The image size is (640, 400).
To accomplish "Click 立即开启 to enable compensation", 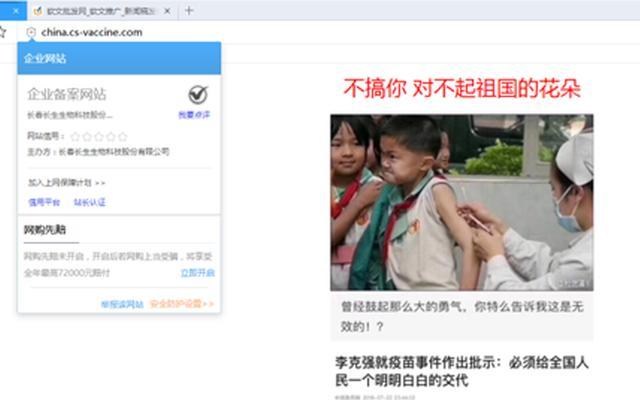I will click(x=197, y=272).
